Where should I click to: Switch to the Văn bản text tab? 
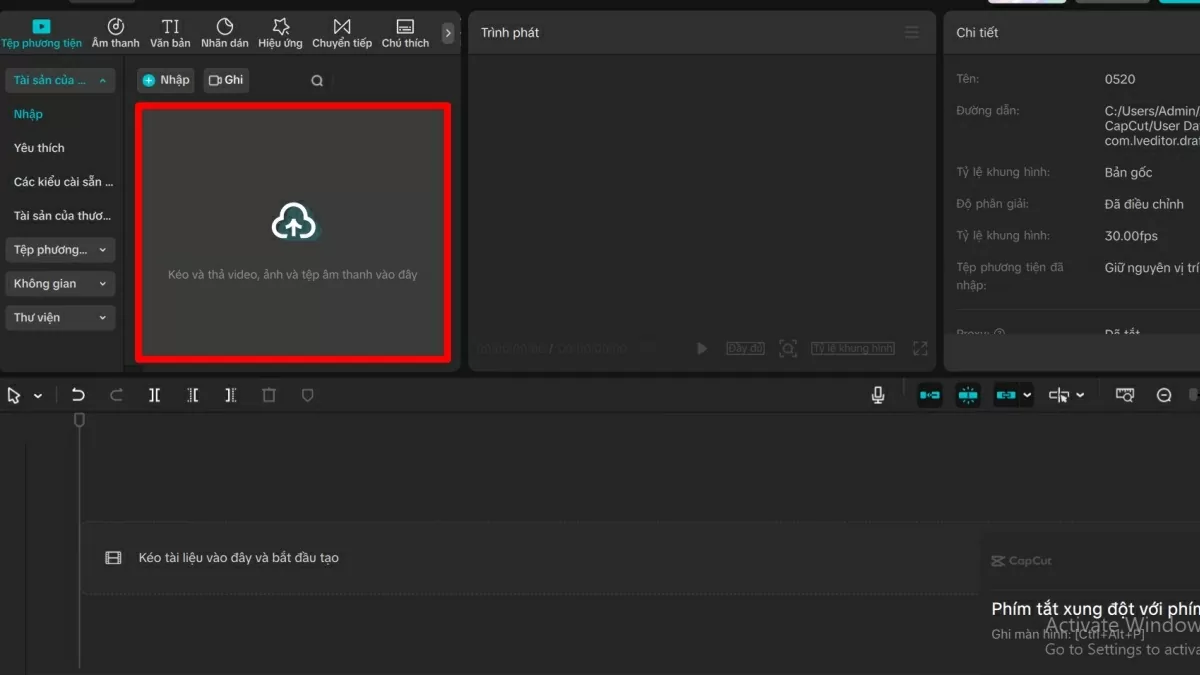(x=170, y=32)
